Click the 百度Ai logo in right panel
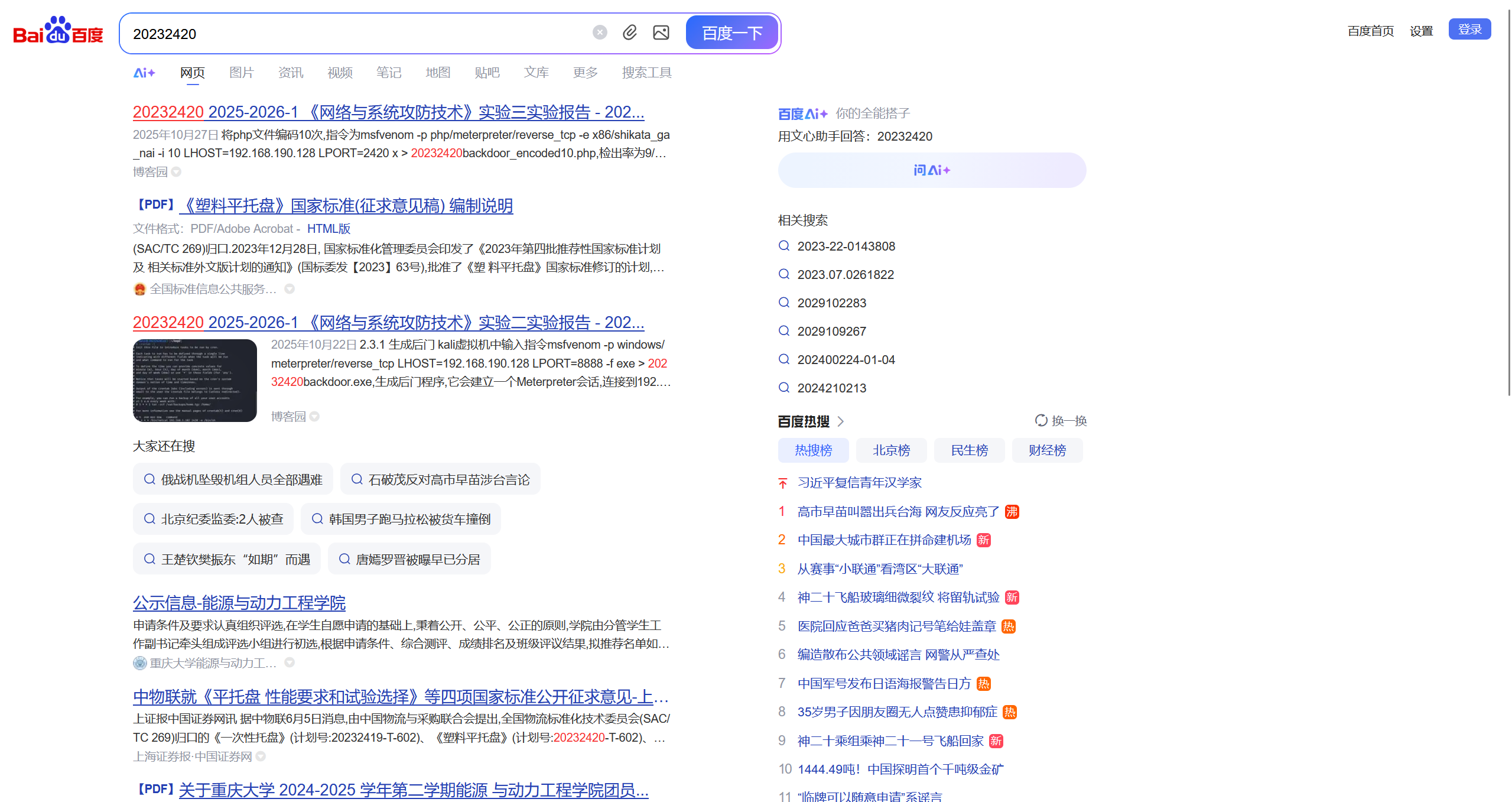 [802, 113]
